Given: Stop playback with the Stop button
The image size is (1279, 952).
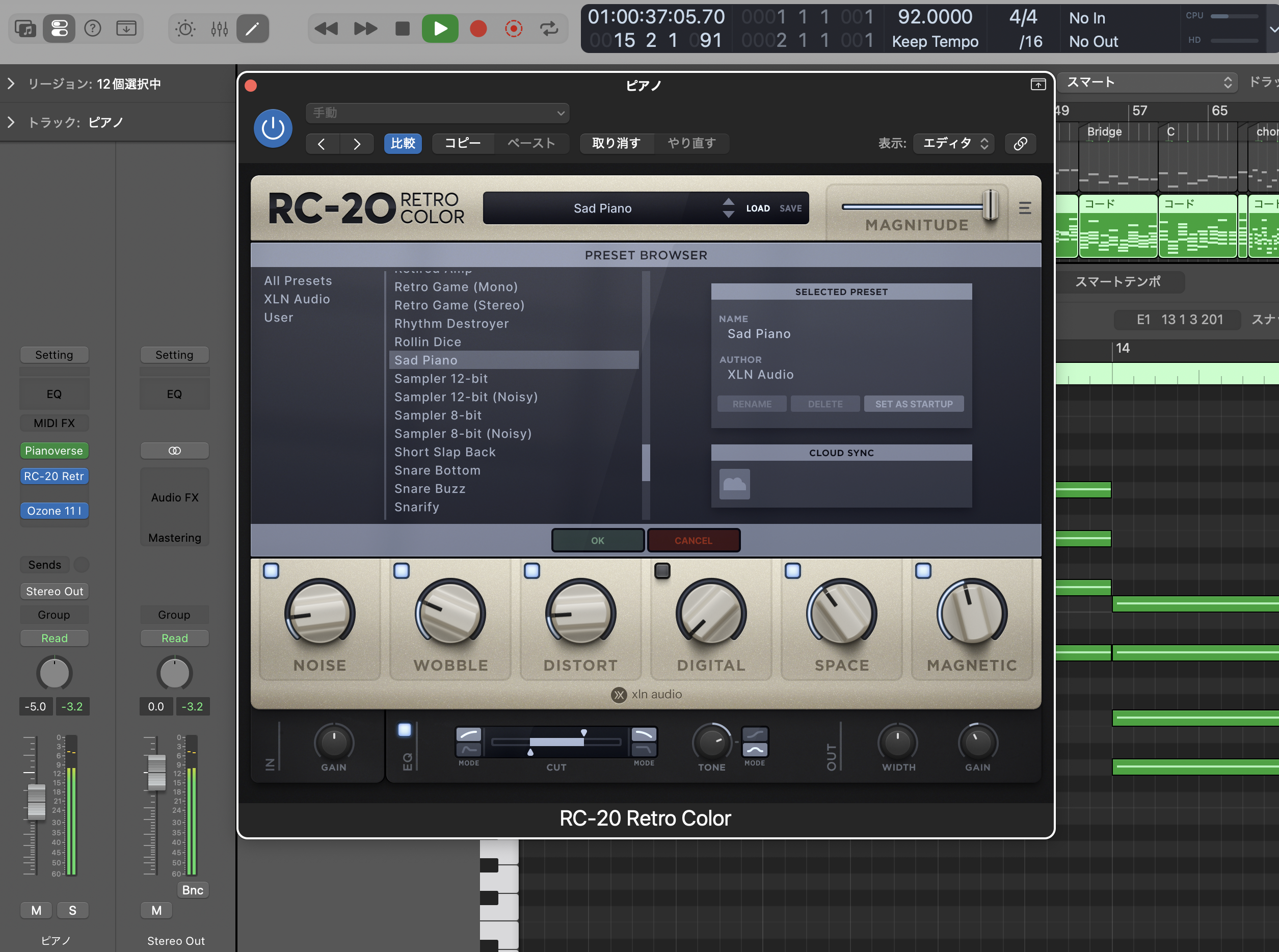Looking at the screenshot, I should tap(403, 28).
